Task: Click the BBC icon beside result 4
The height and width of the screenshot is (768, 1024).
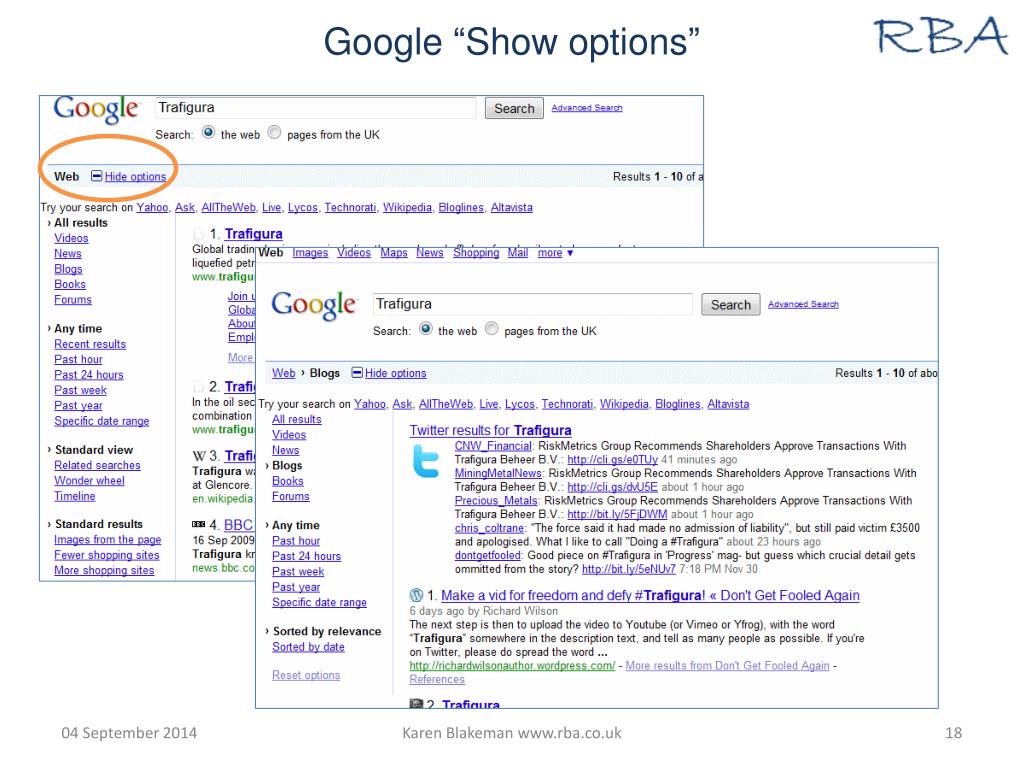Action: pos(199,524)
